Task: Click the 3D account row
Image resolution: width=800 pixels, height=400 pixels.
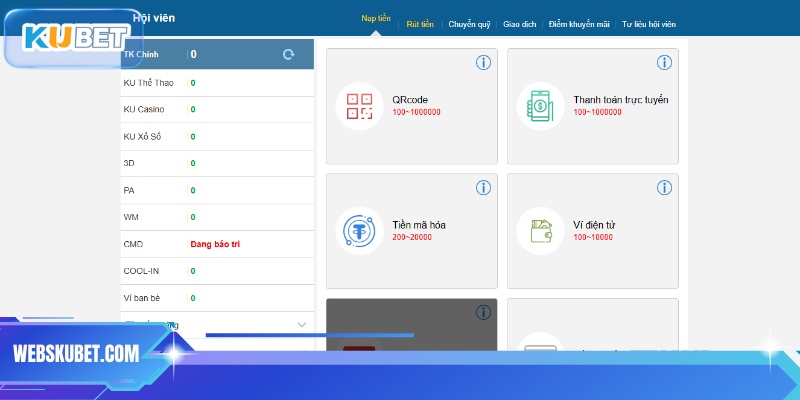Action: [x=217, y=163]
